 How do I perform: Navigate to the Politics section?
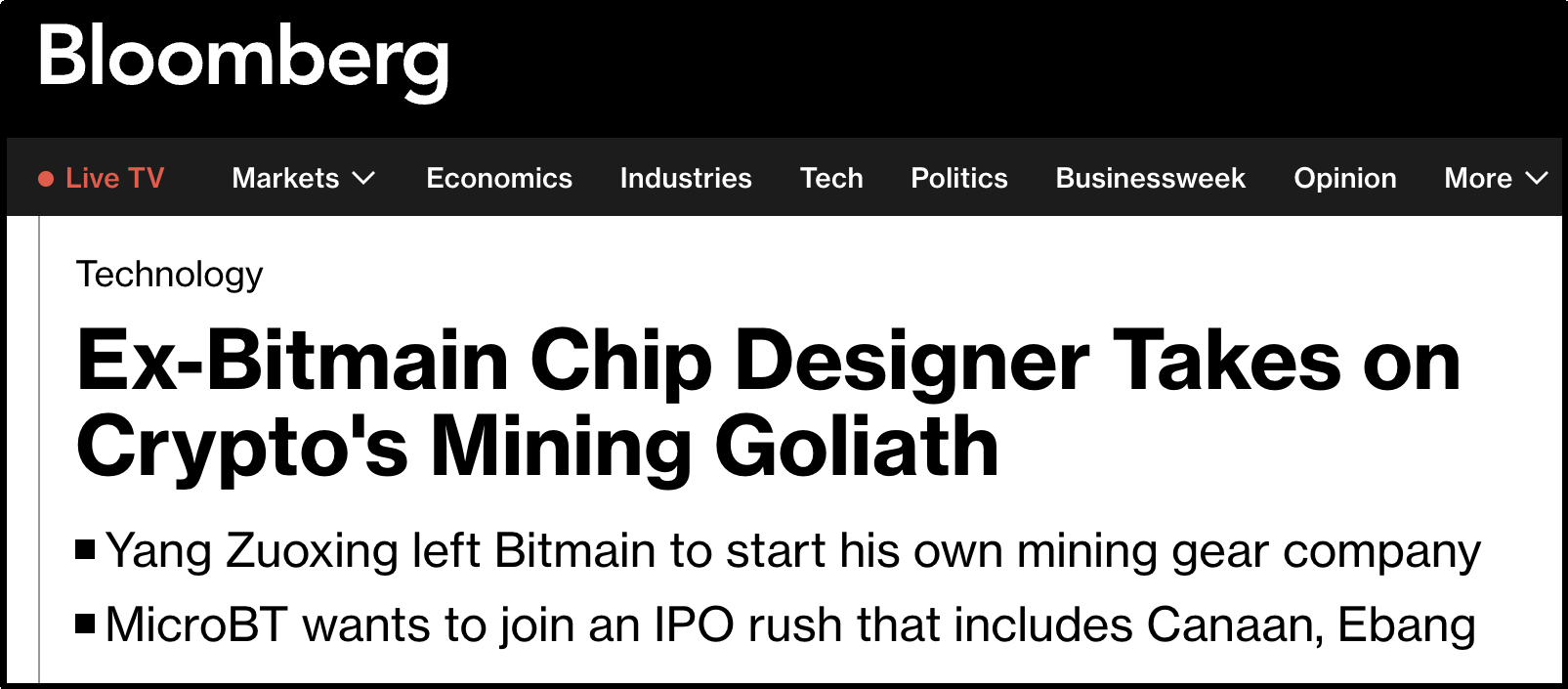pyautogui.click(x=959, y=178)
